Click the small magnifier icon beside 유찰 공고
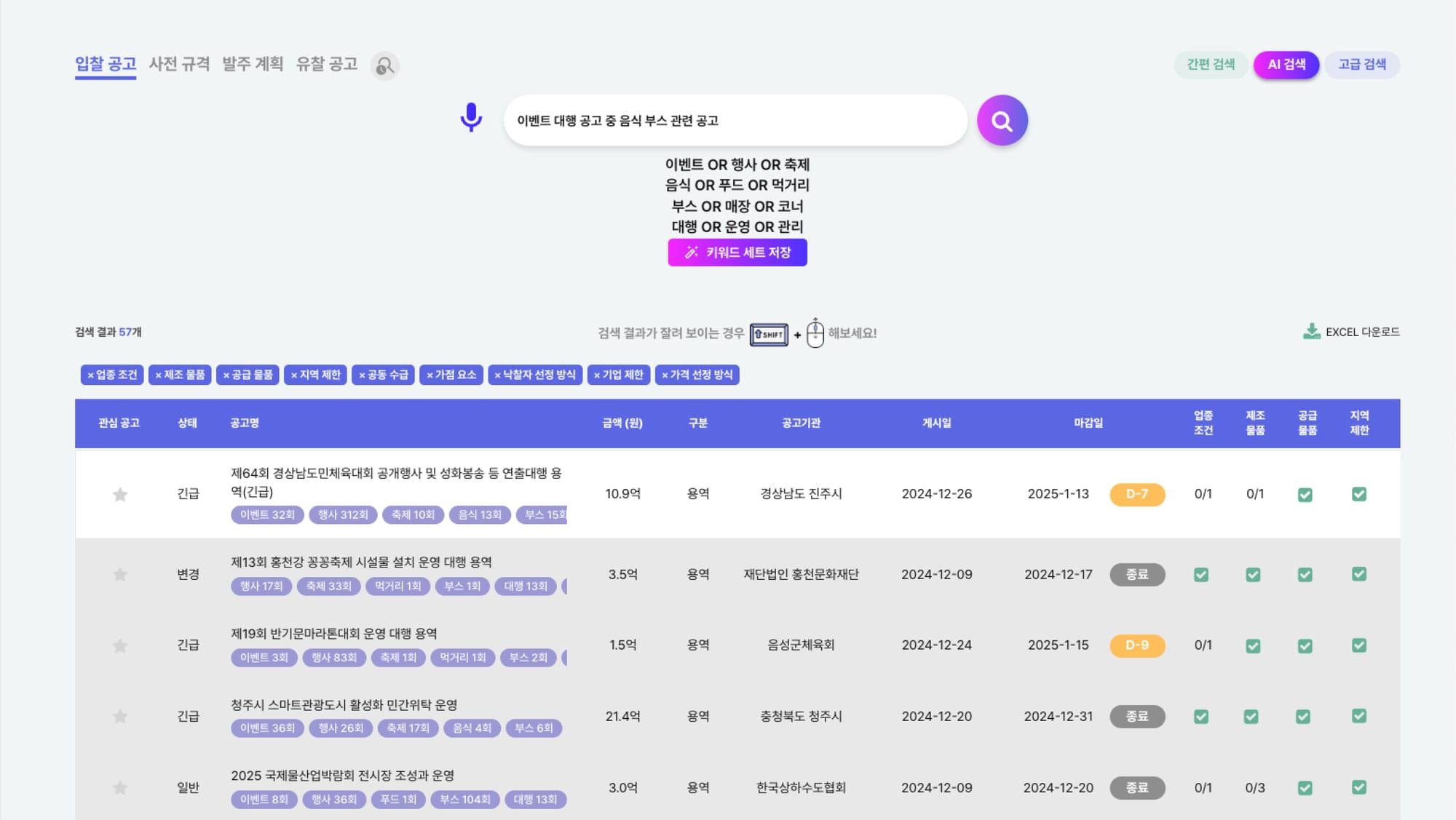Screen dimensions: 1456x820 385,66
